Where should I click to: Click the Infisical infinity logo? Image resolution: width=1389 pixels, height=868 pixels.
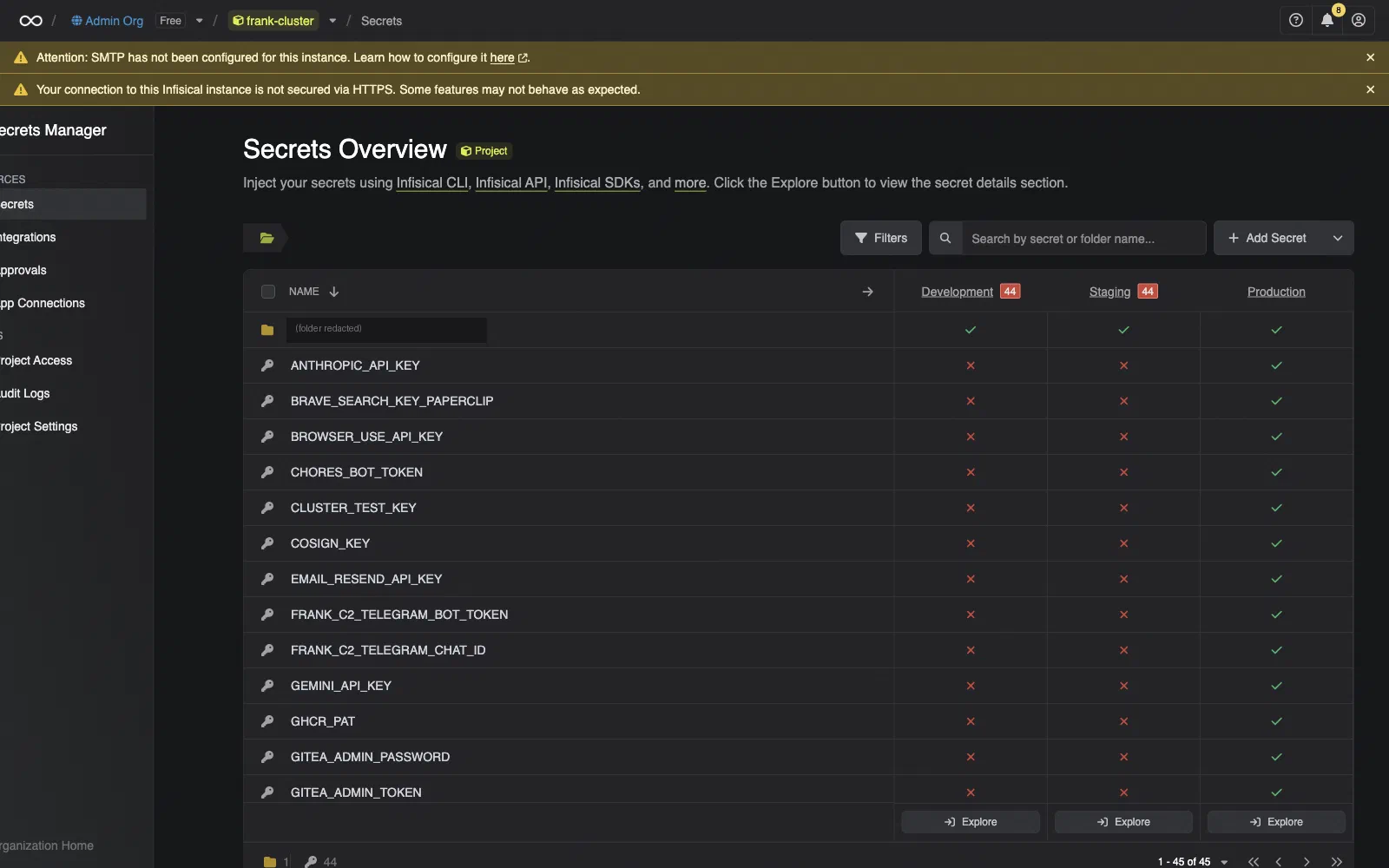pyautogui.click(x=30, y=21)
